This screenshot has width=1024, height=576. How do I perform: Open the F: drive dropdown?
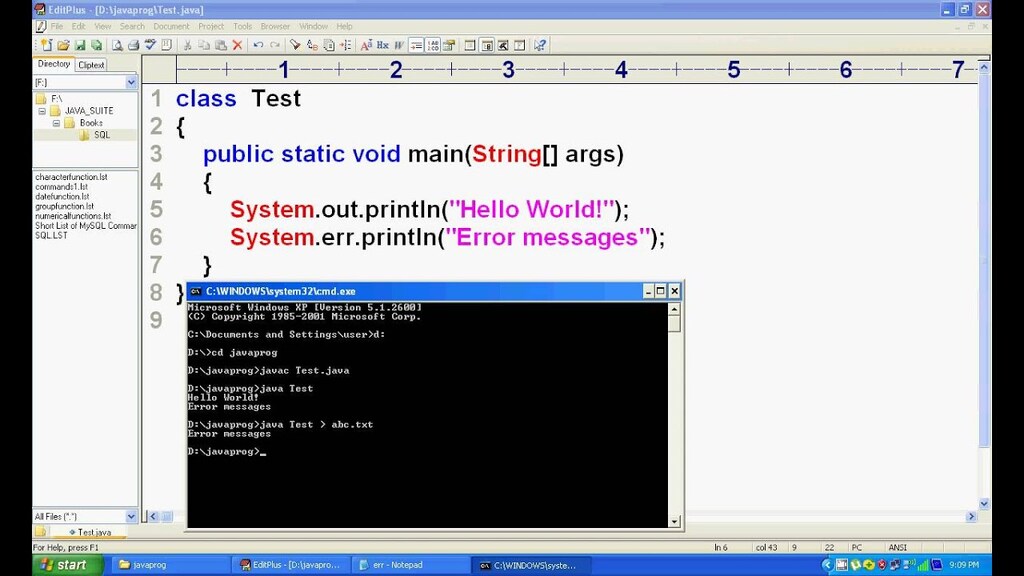pos(131,82)
